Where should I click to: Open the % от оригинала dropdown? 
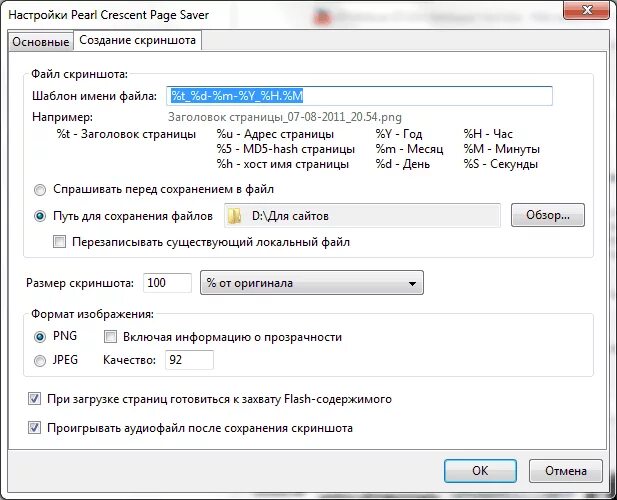point(312,283)
